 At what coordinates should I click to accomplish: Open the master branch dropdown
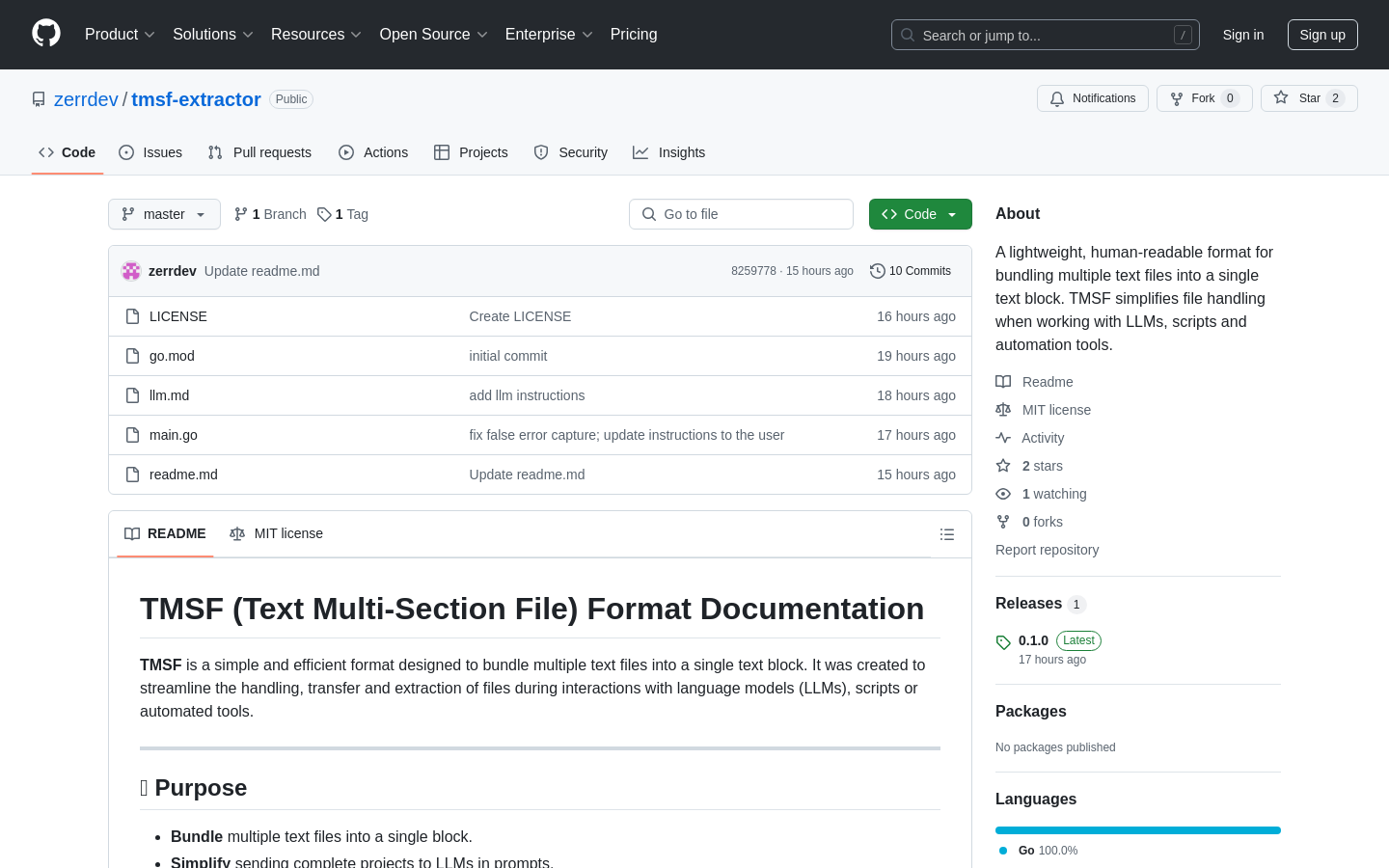[164, 214]
